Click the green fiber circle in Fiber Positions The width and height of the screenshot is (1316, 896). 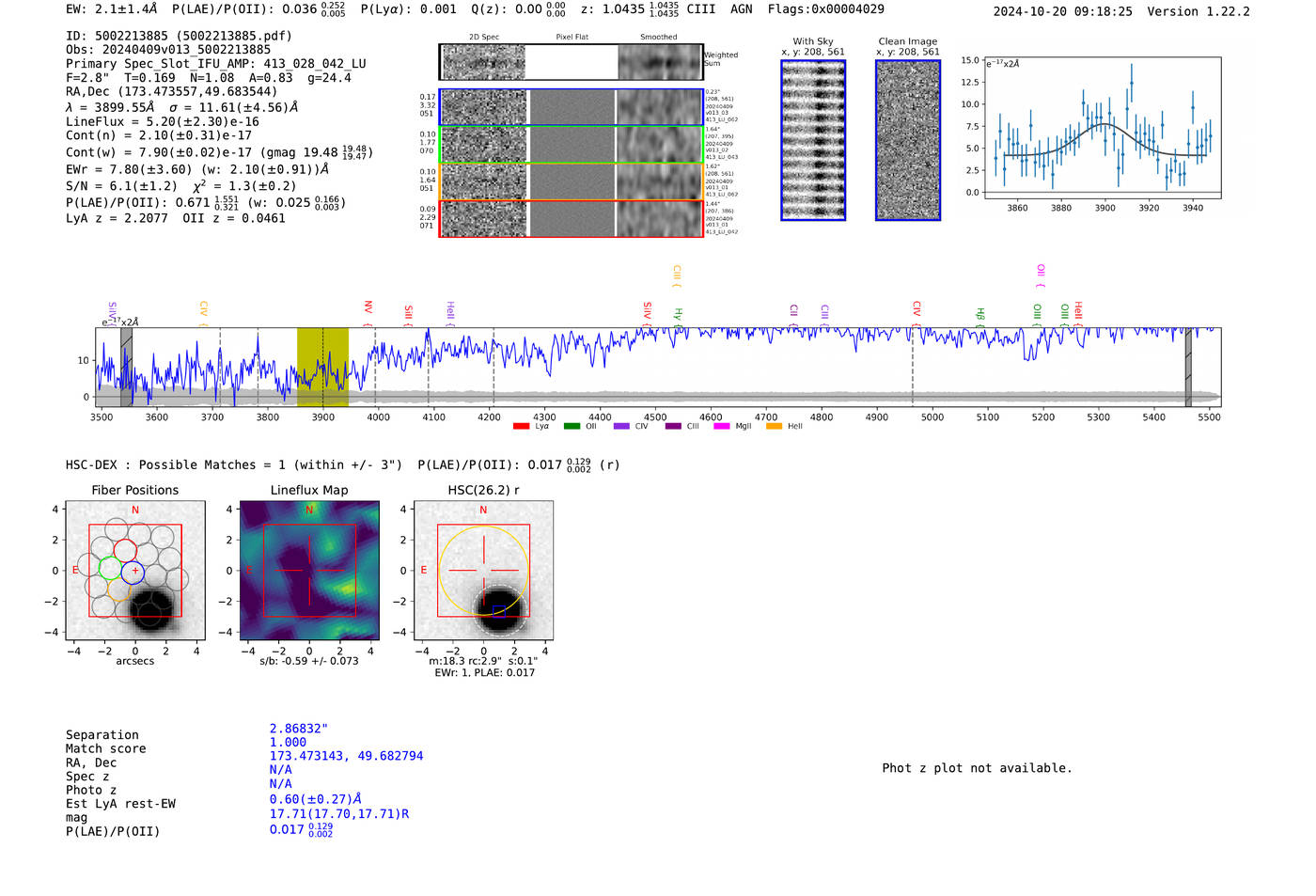[110, 568]
